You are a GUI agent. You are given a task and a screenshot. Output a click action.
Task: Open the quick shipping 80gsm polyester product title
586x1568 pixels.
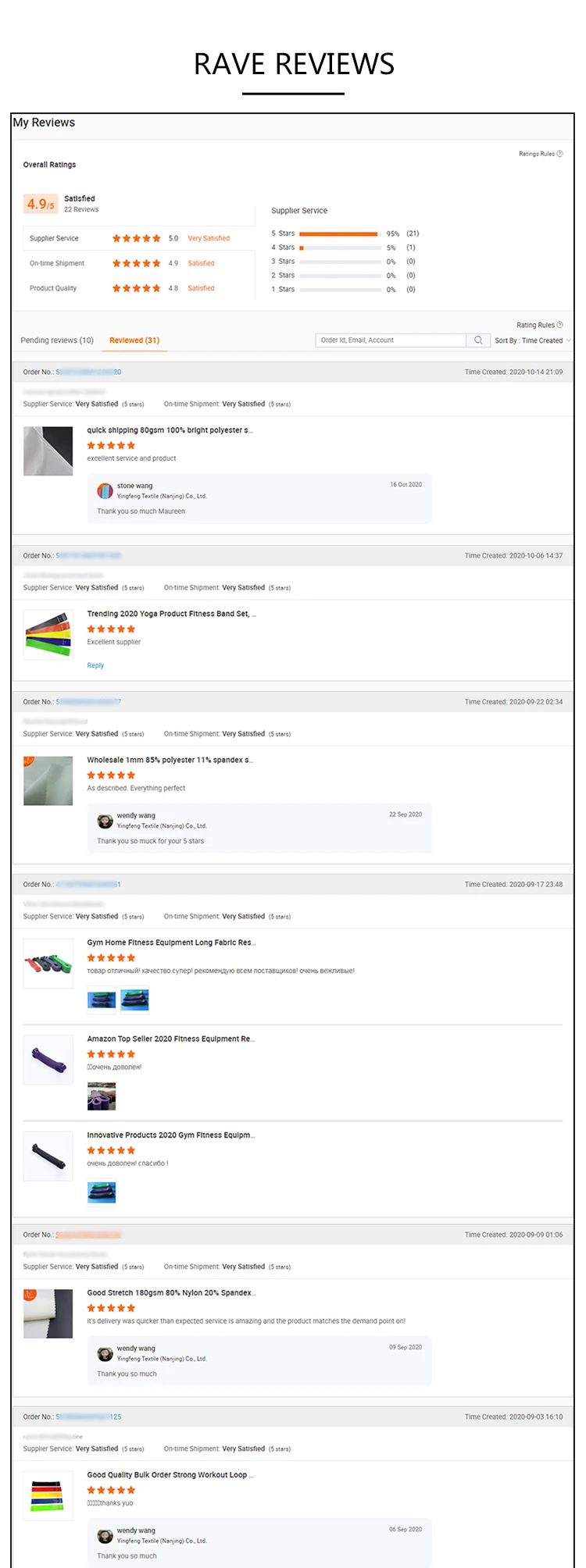tap(170, 430)
